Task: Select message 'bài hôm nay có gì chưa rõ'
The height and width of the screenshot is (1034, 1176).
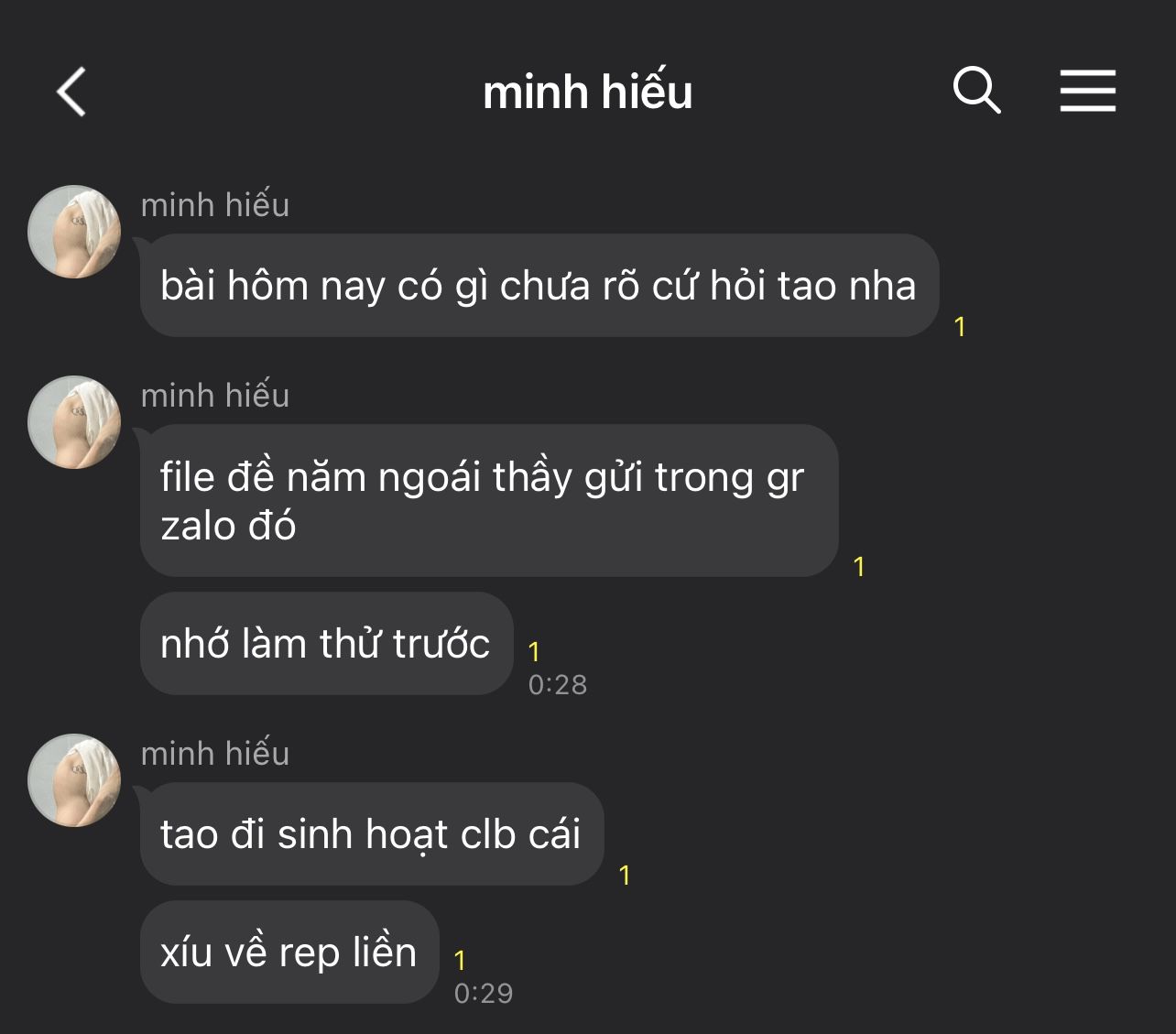Action: click(539, 286)
